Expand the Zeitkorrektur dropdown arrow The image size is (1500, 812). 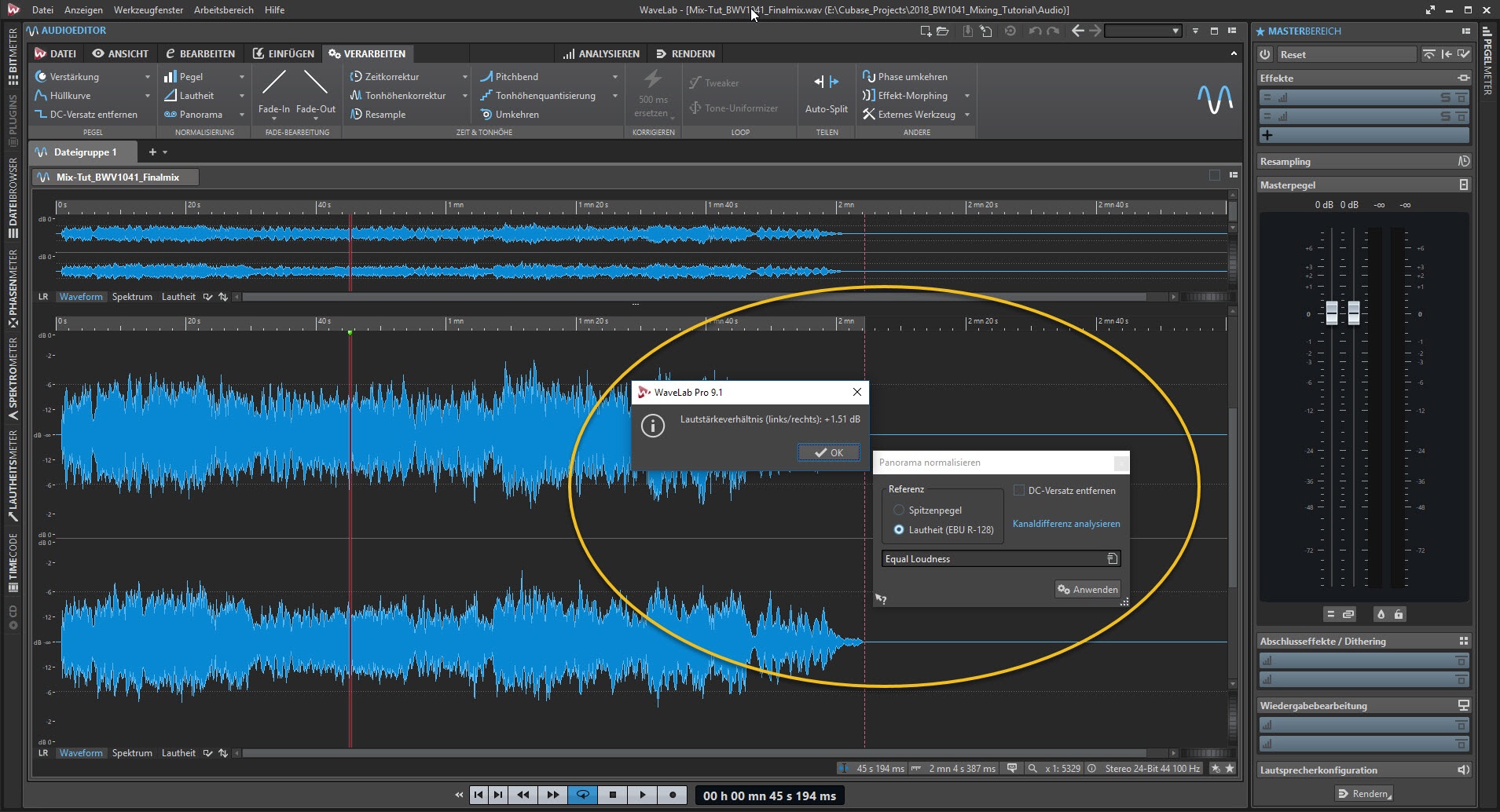coord(464,77)
